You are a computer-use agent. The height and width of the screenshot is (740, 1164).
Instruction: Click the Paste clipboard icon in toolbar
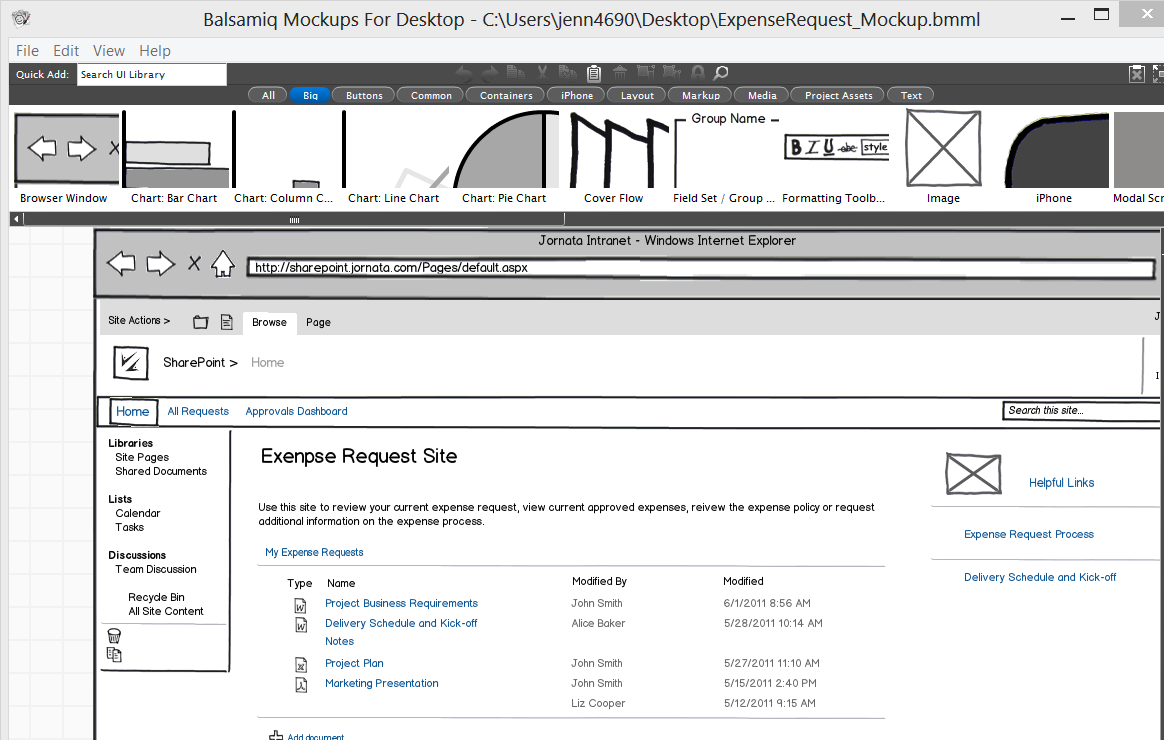[x=593, y=73]
